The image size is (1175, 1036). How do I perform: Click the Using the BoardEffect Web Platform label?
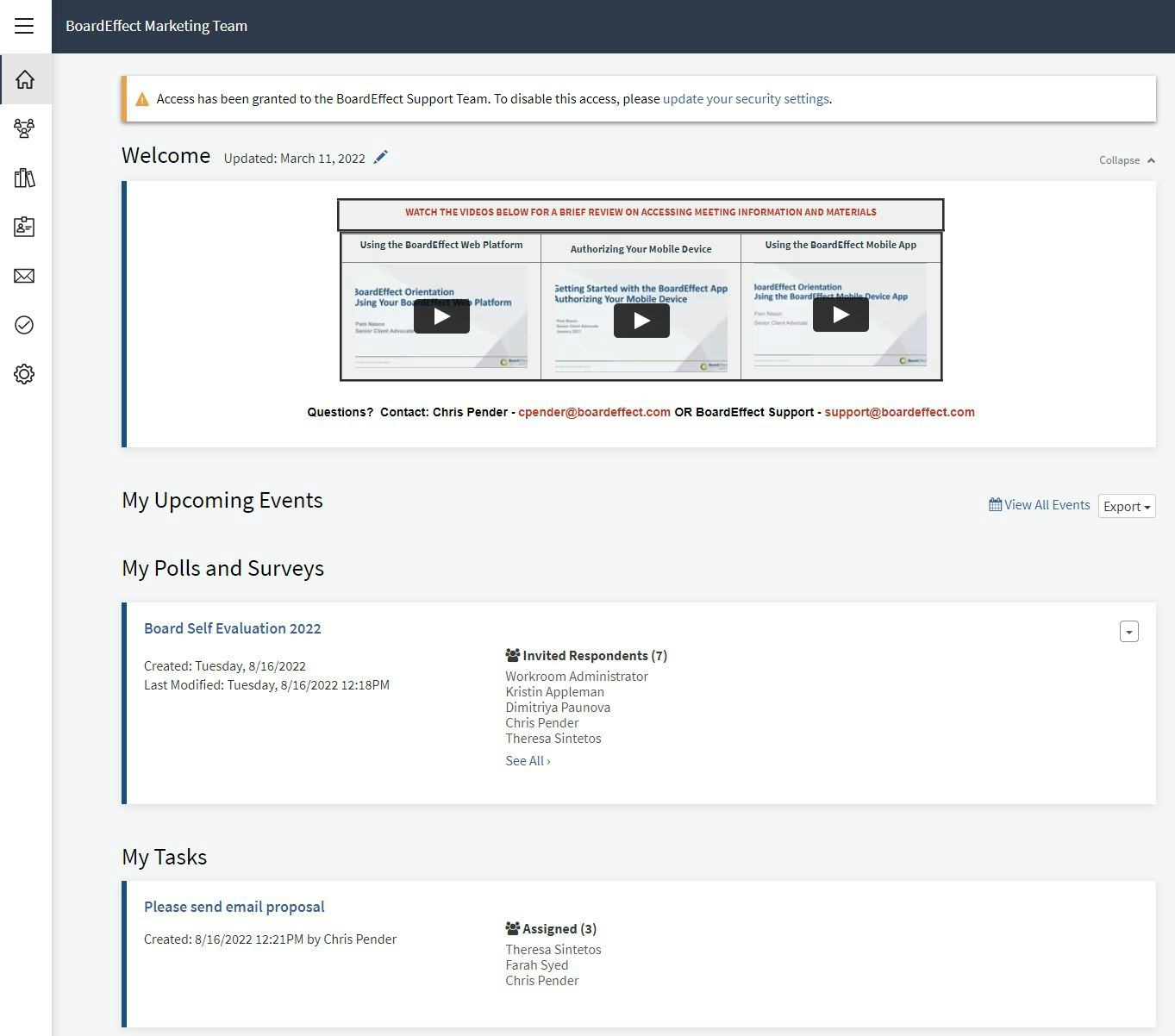(x=441, y=245)
